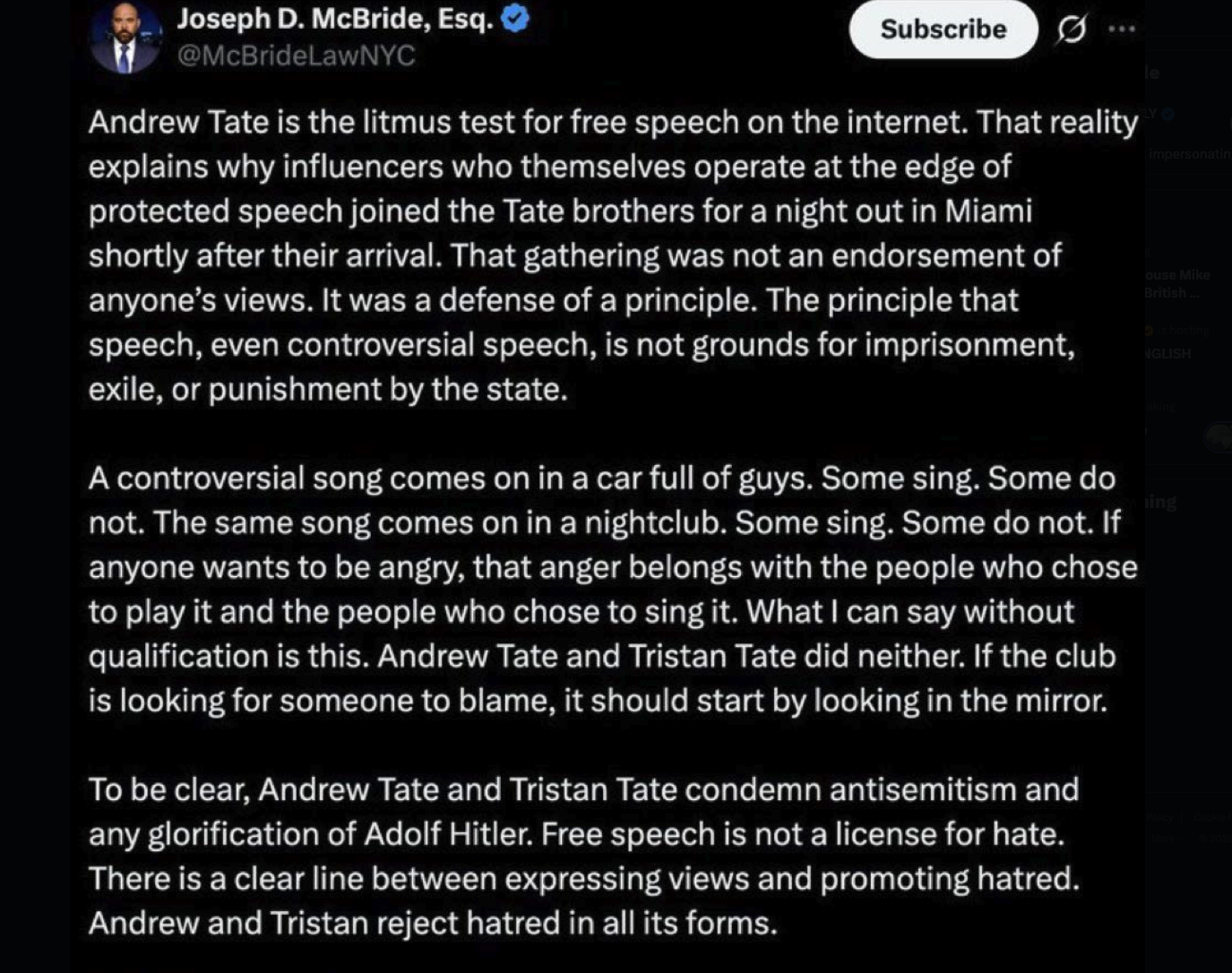Open the Joseph D. McBride, Esq. name link
Viewport: 1232px width, 973px height.
[334, 18]
